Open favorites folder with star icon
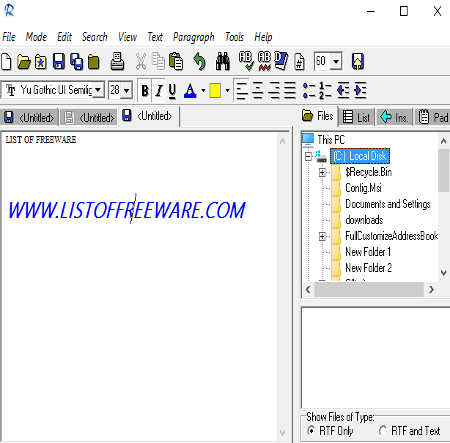This screenshot has width=450, height=443. 41,62
